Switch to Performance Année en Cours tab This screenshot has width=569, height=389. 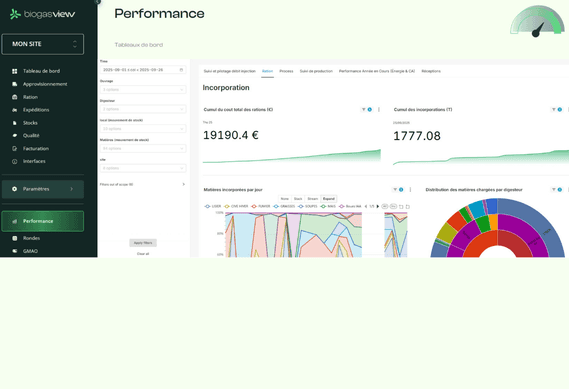pyautogui.click(x=377, y=71)
